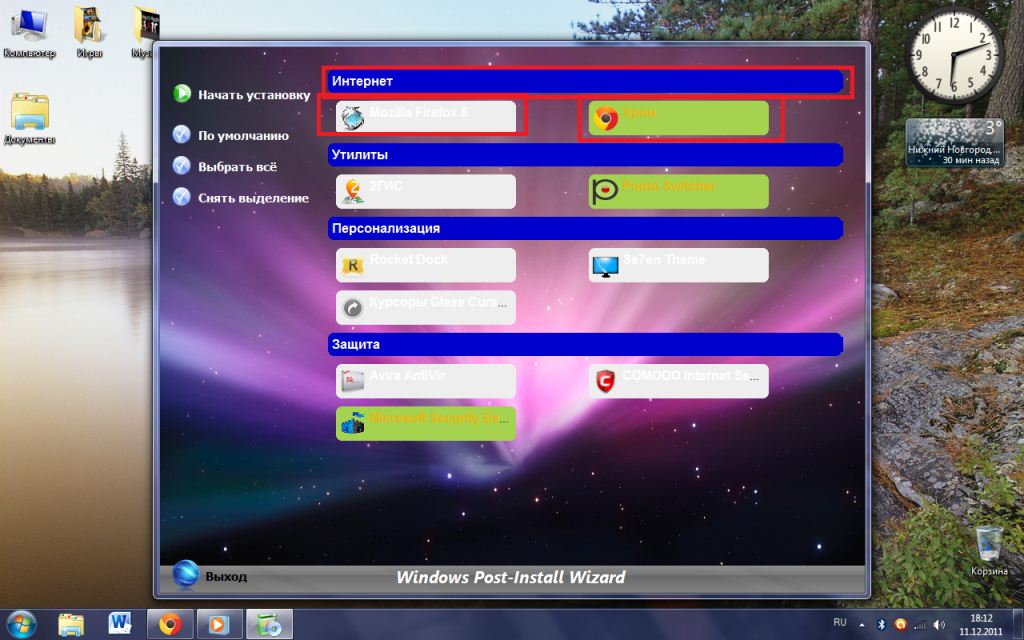1024x640 pixels.
Task: Click the orange tray application icon
Action: [900, 625]
